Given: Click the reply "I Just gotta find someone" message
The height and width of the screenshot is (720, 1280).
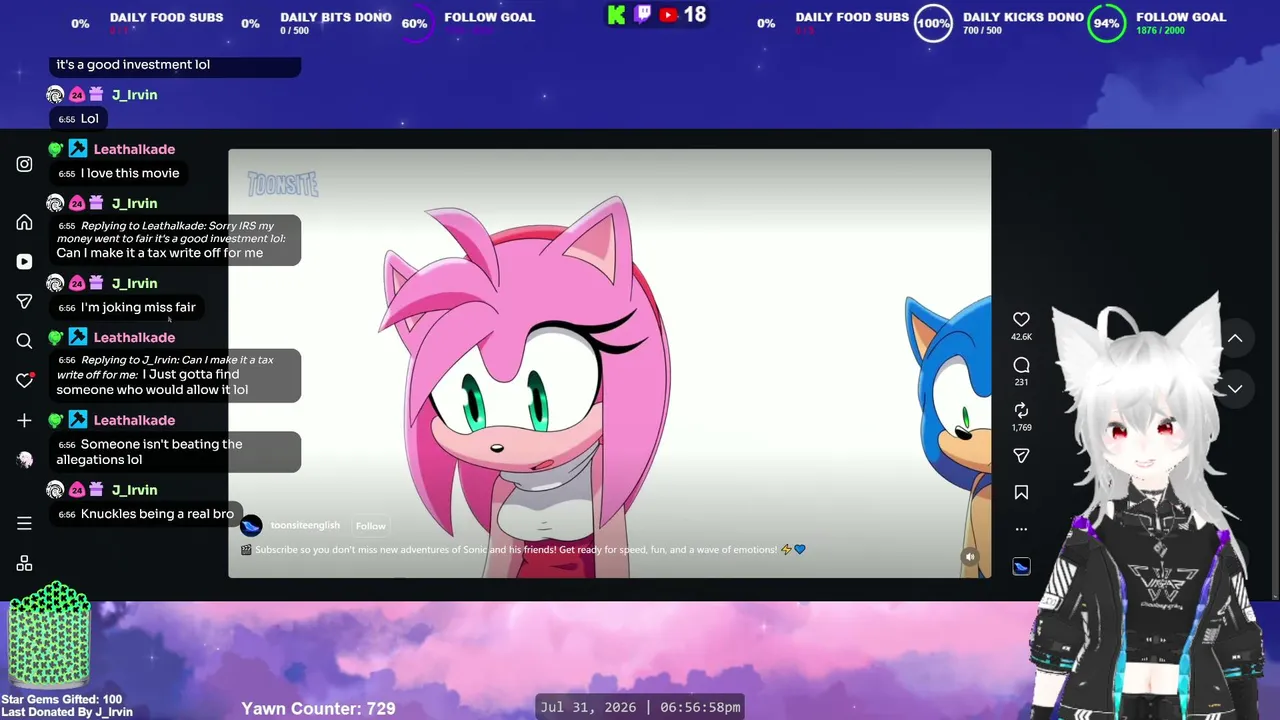Looking at the screenshot, I should pos(175,375).
